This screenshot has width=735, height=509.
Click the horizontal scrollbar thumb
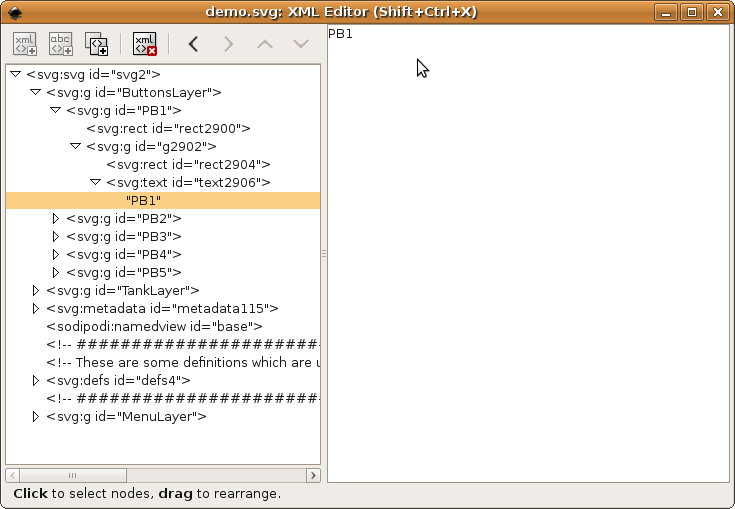point(73,475)
